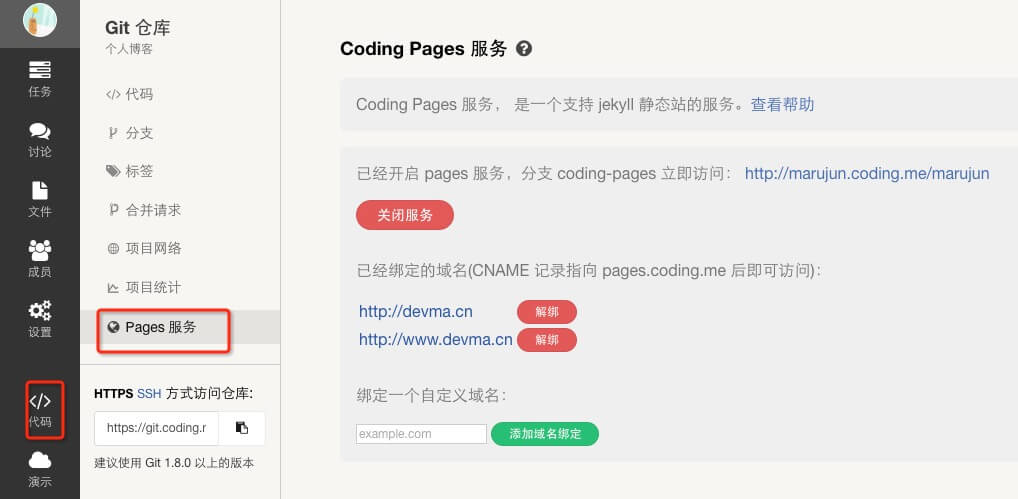Click the example.com domain input field
1018x499 pixels.
[x=421, y=434]
